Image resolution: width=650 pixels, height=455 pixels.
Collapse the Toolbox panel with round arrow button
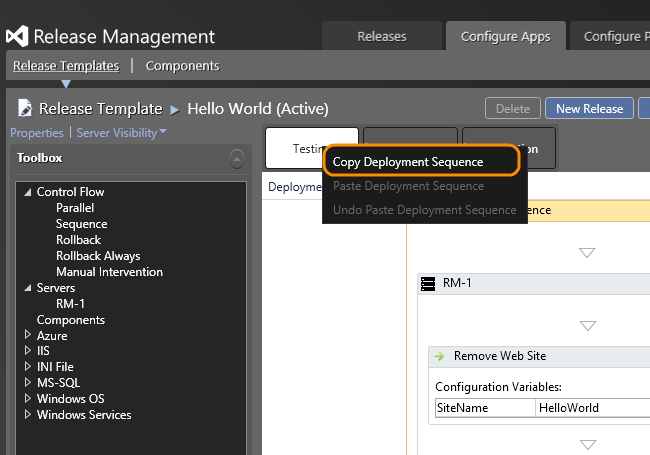(237, 159)
